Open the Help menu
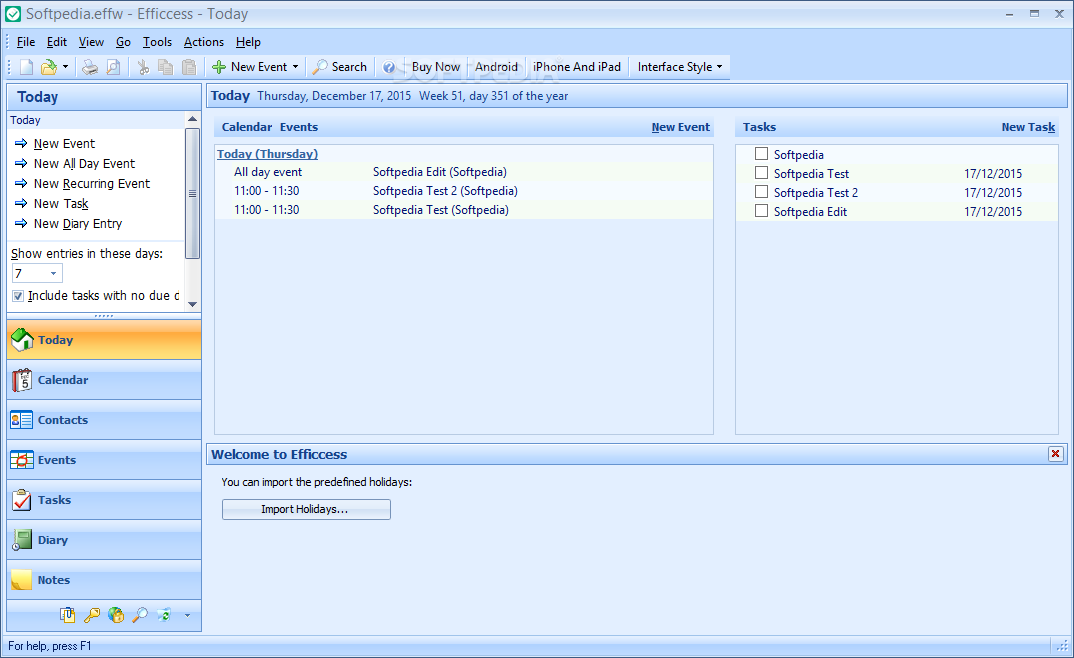The image size is (1074, 658). click(x=248, y=42)
